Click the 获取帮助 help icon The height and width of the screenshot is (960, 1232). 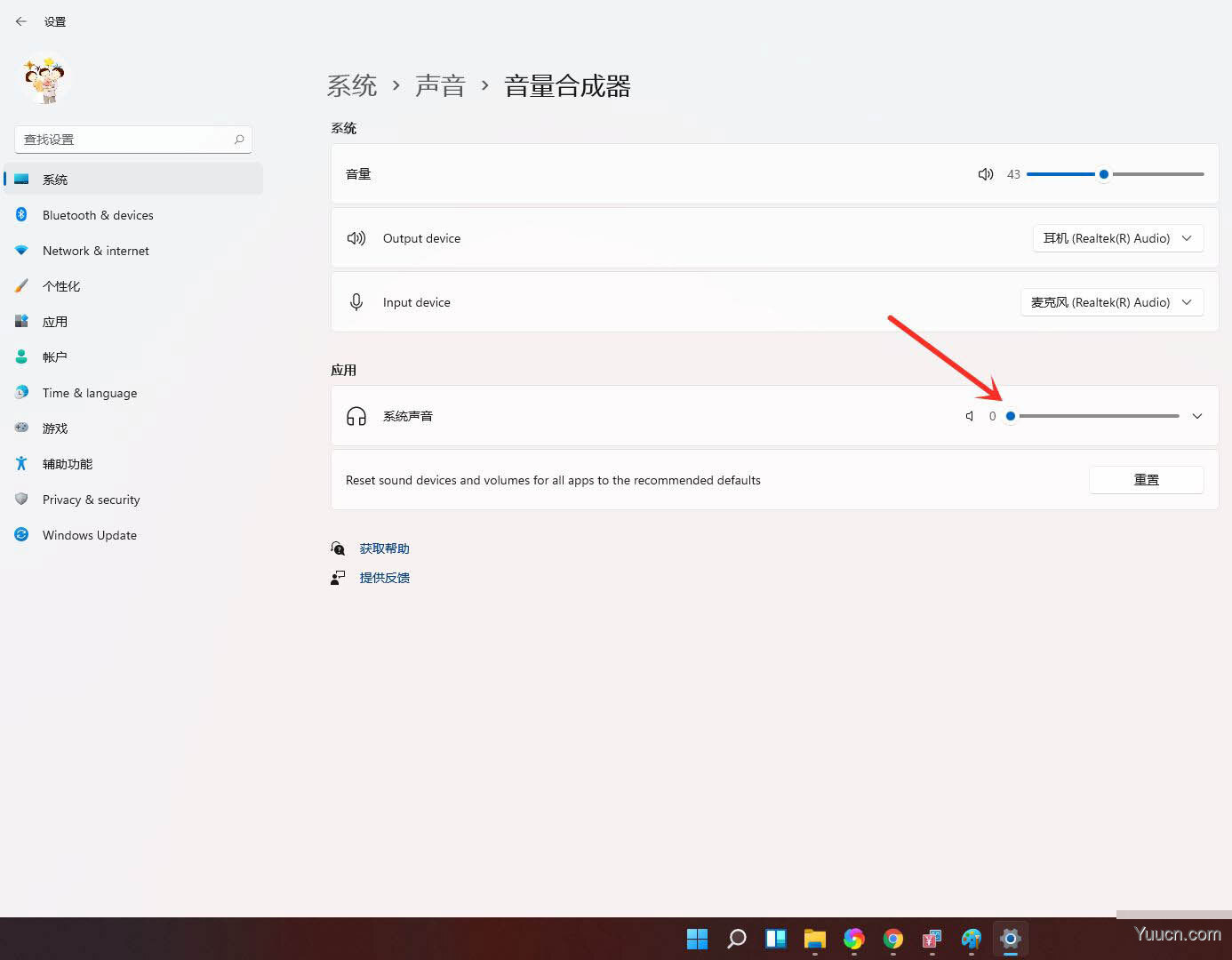[x=338, y=548]
